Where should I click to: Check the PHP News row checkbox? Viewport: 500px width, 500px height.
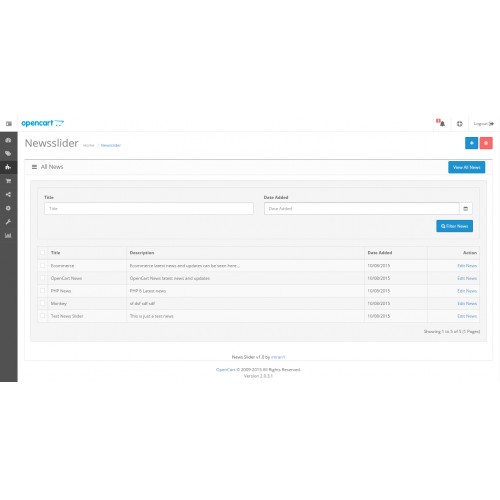click(43, 291)
